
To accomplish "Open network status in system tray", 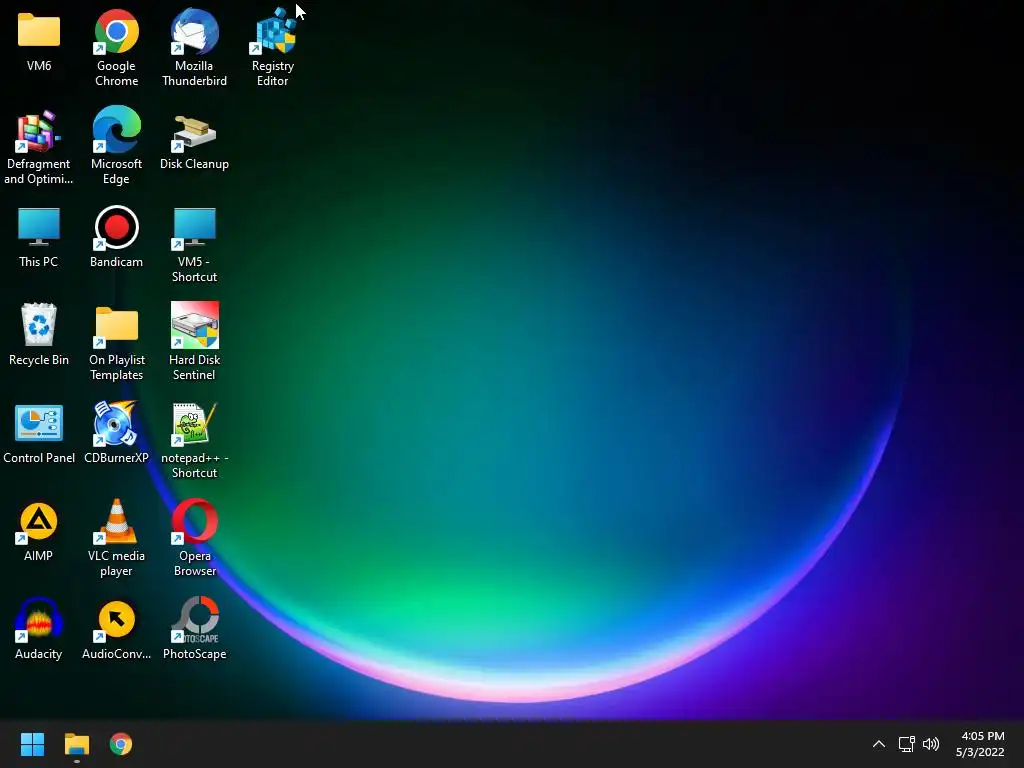I will point(906,744).
